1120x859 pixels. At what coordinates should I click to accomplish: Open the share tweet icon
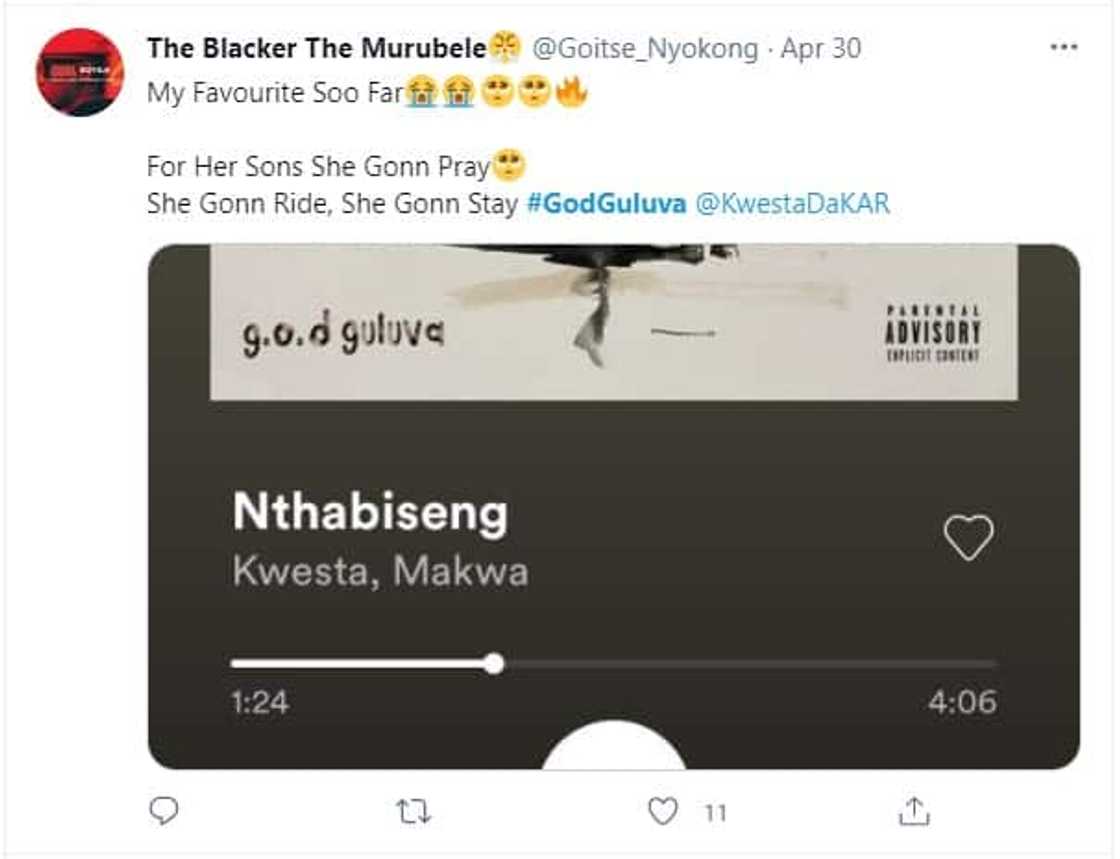[x=913, y=811]
